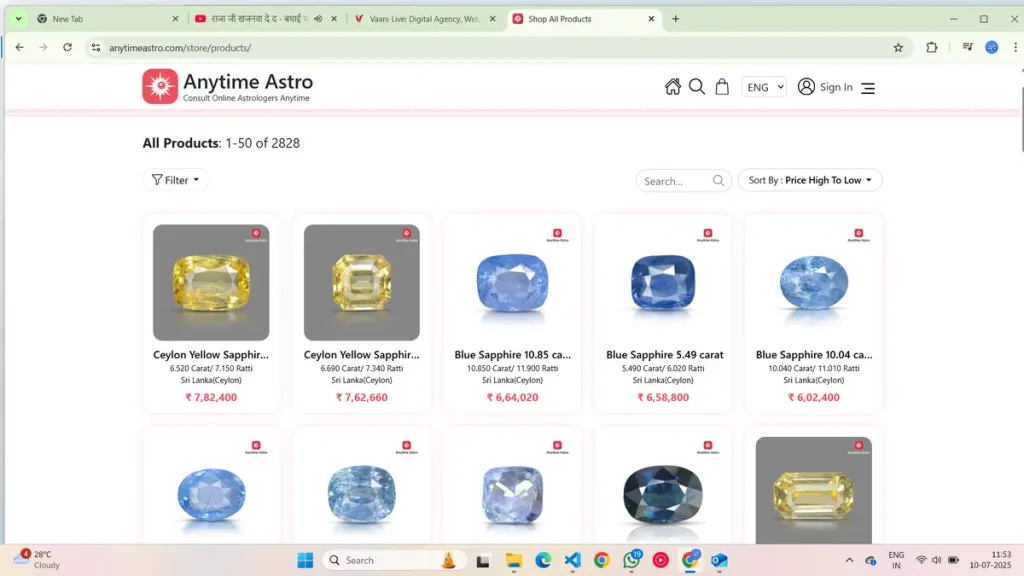This screenshot has width=1024, height=576.
Task: Open the Chrome profile avatar
Action: [991, 47]
